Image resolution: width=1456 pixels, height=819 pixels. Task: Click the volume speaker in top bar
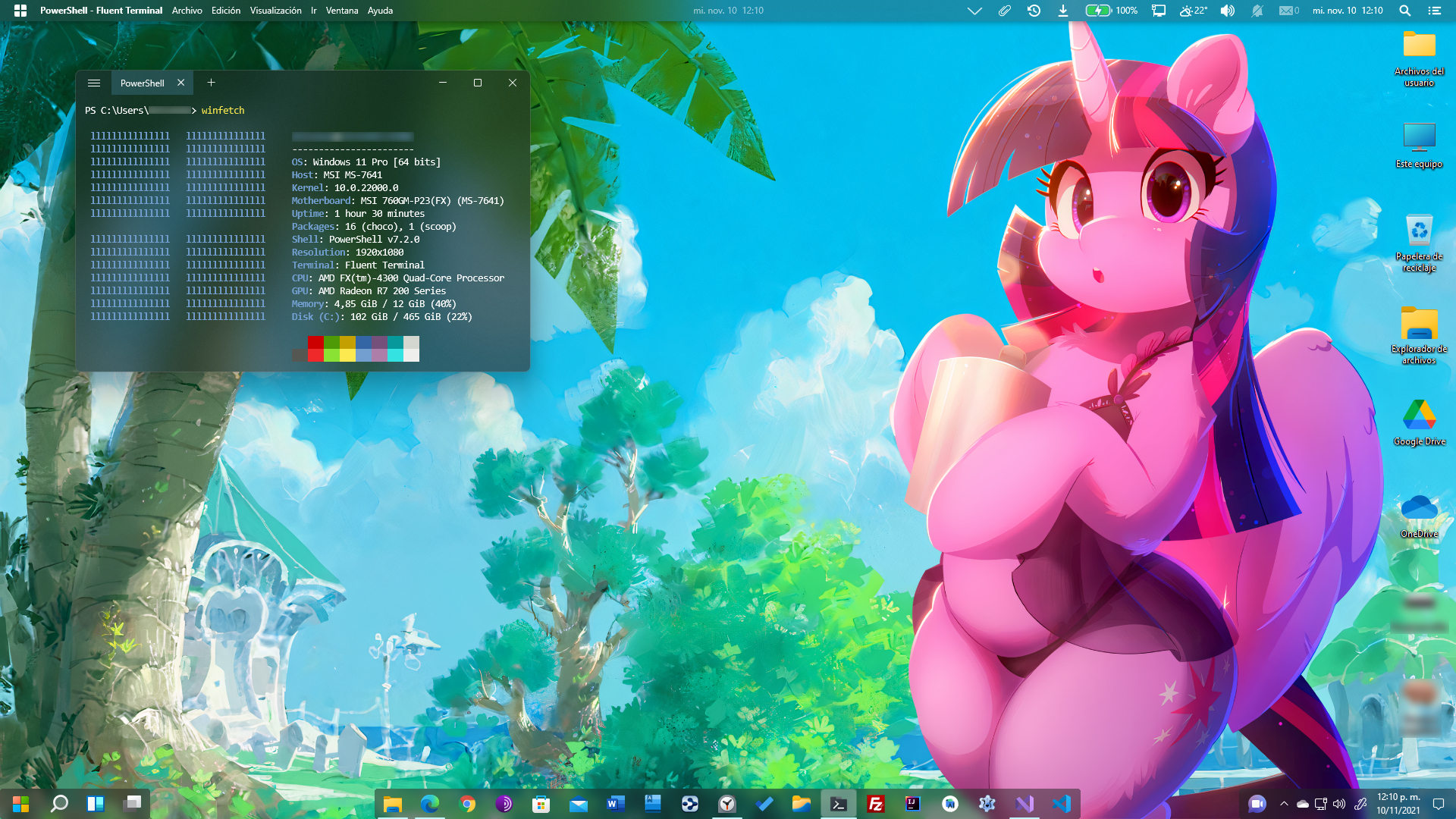click(x=1227, y=11)
